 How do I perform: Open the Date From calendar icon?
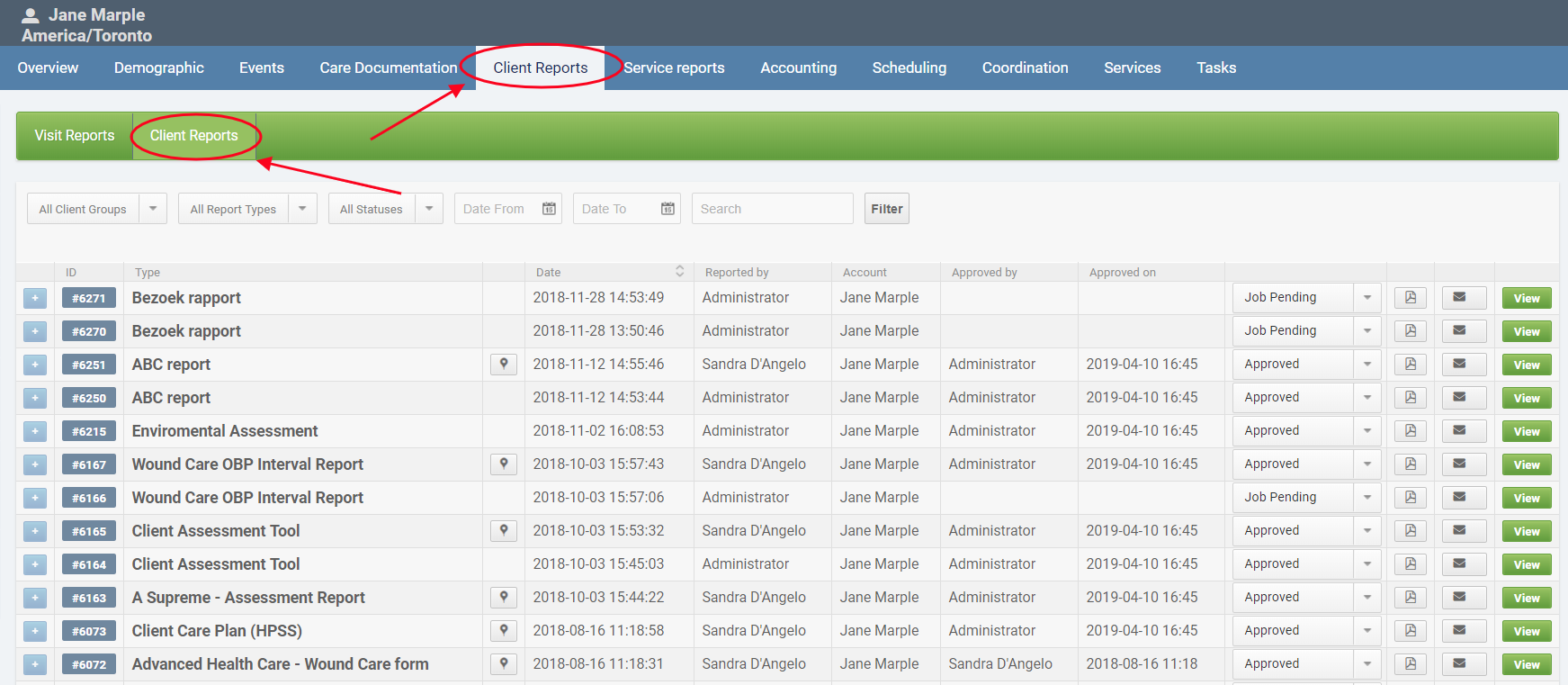[549, 209]
